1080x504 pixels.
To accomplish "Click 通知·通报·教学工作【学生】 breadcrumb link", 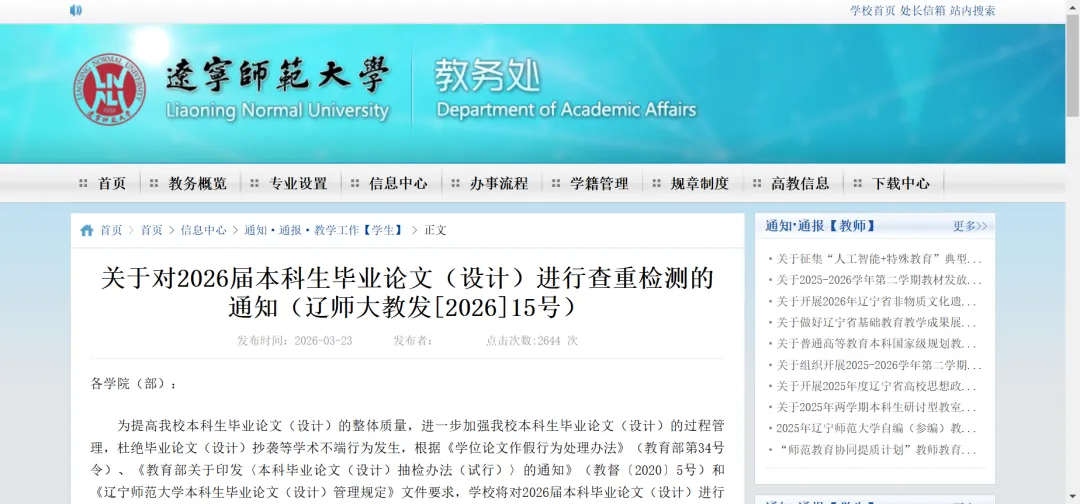I will tap(324, 230).
